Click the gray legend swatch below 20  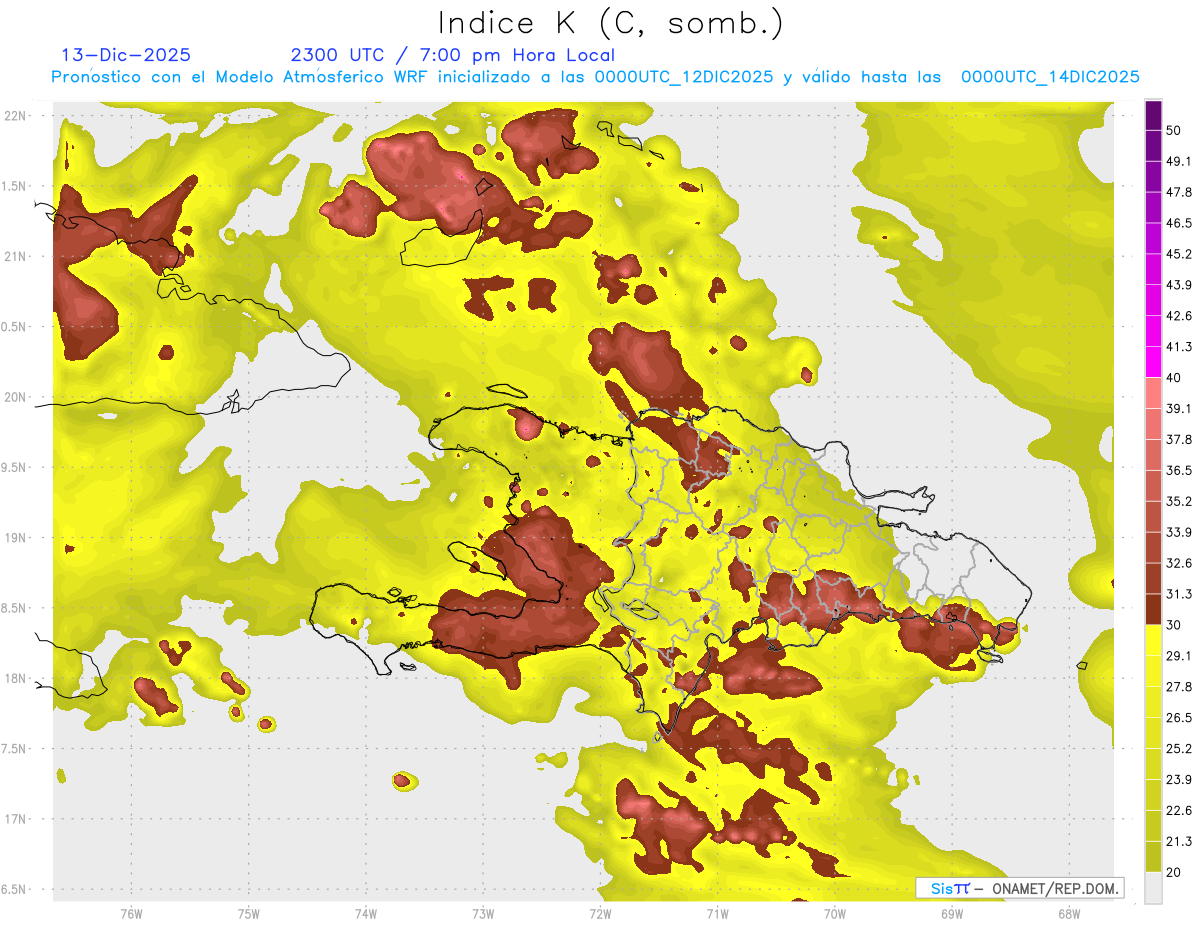point(1153,888)
